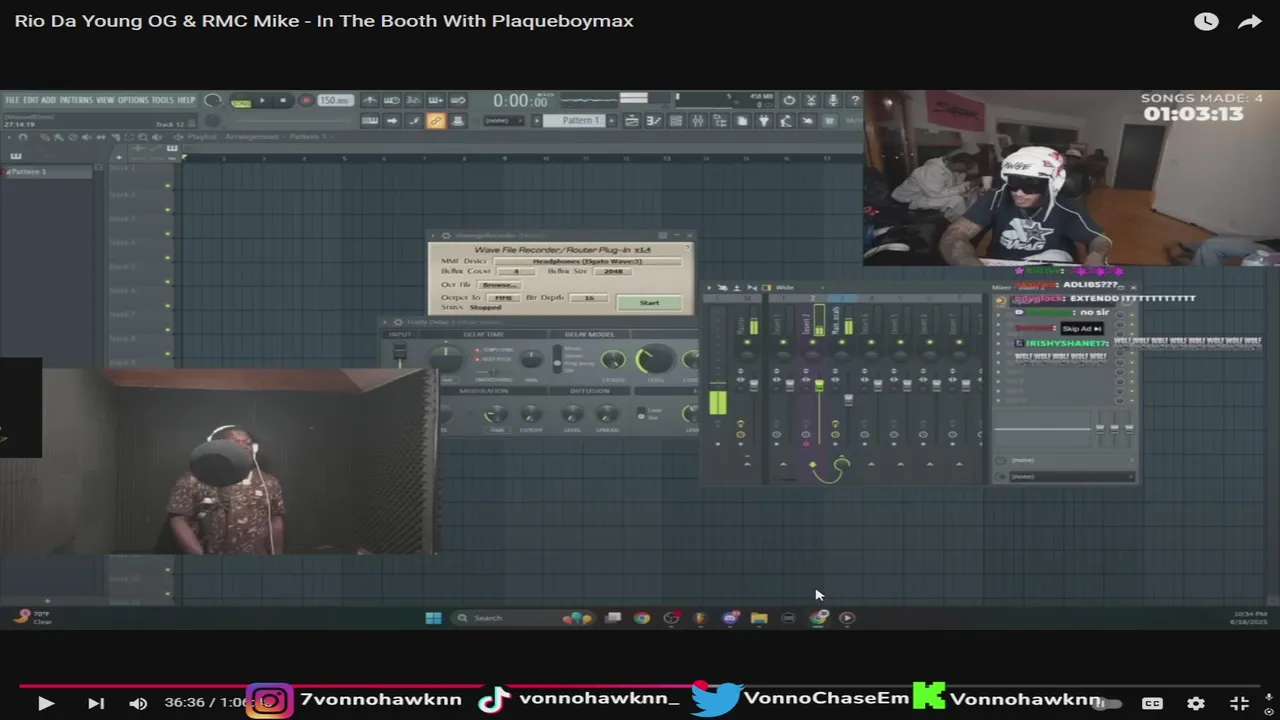Click the arrow left of Pattern 1 selector
Screen dimensions: 1280x720
point(537,121)
